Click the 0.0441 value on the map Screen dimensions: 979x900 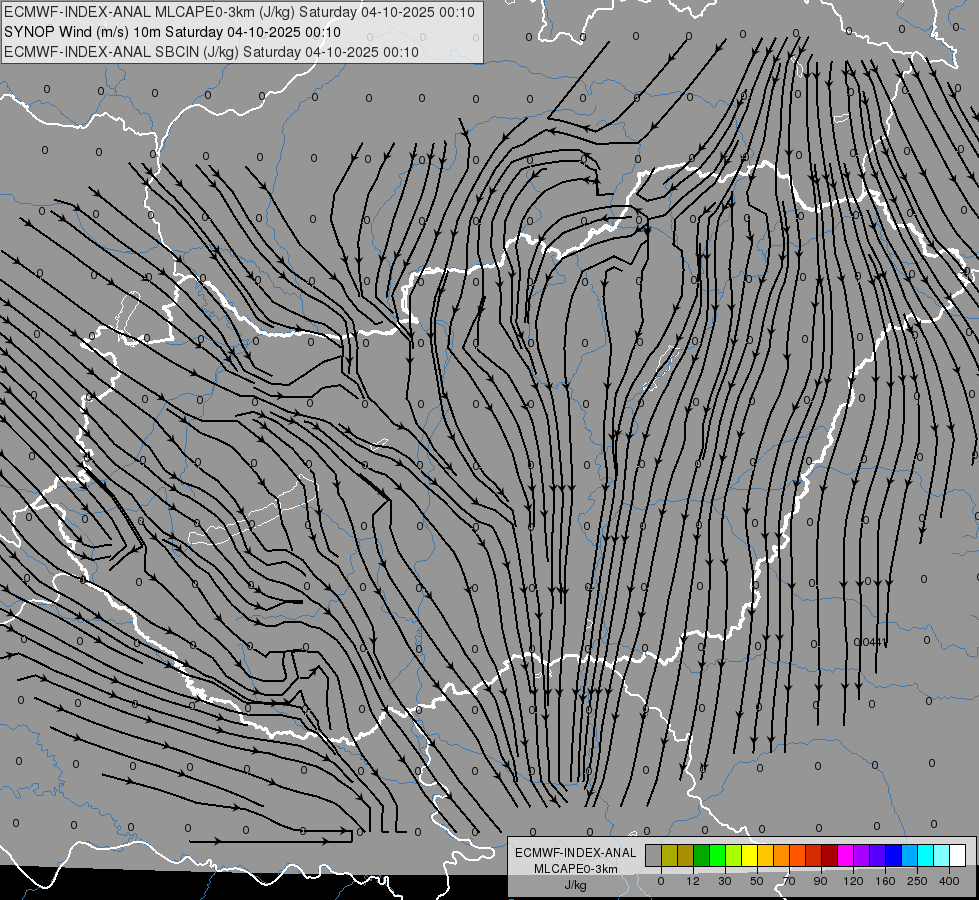(x=870, y=642)
